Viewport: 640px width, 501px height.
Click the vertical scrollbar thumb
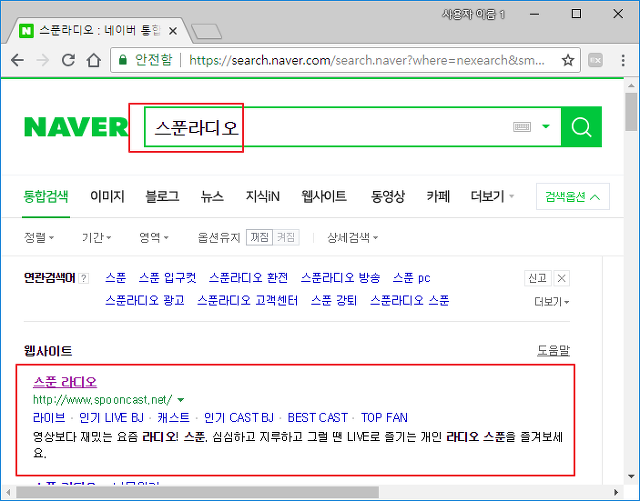pyautogui.click(x=631, y=112)
